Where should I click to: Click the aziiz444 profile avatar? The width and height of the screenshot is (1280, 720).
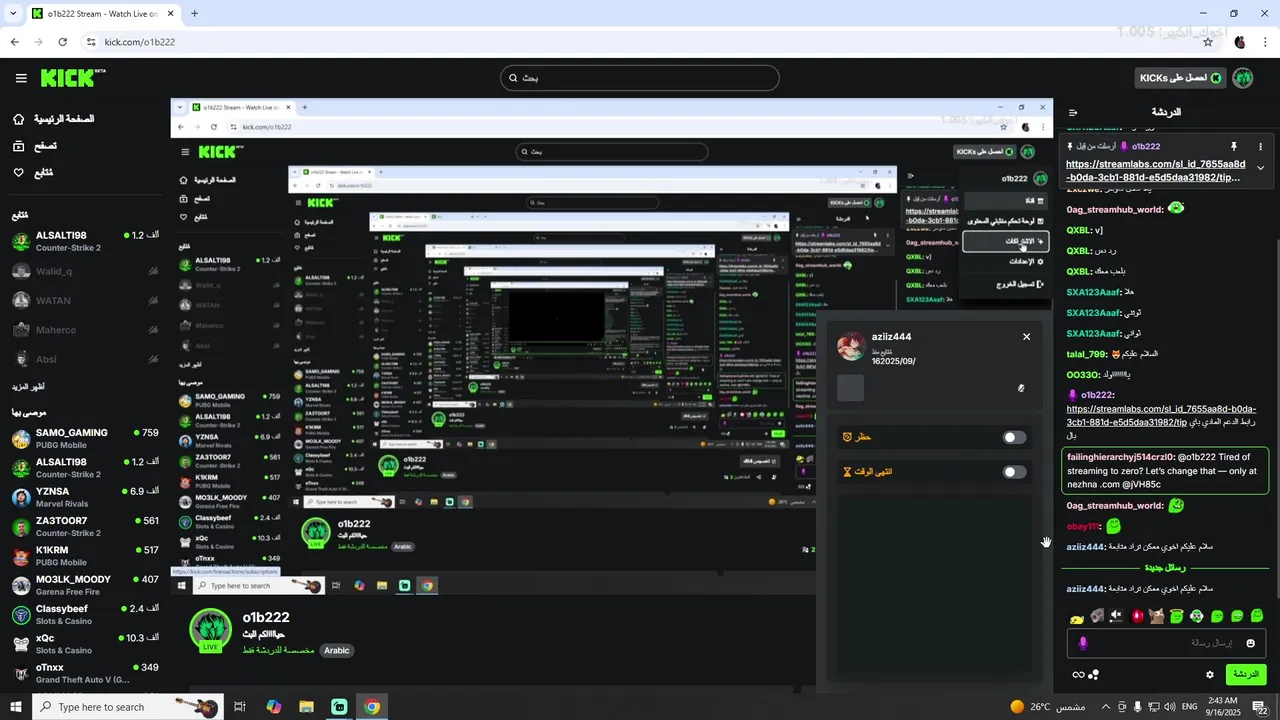851,347
